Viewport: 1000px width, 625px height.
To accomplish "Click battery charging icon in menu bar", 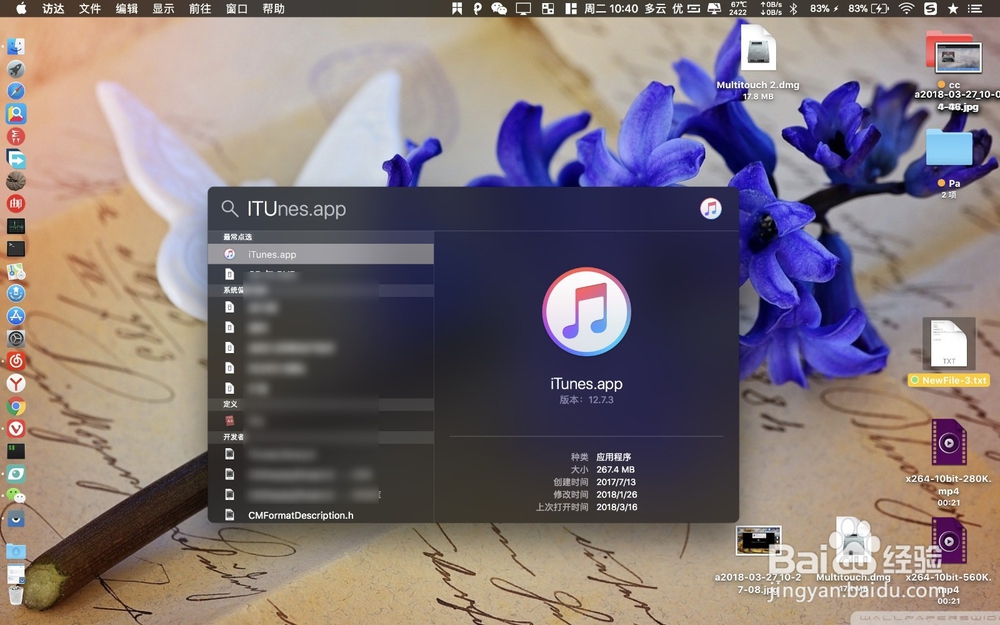I will 879,8.
